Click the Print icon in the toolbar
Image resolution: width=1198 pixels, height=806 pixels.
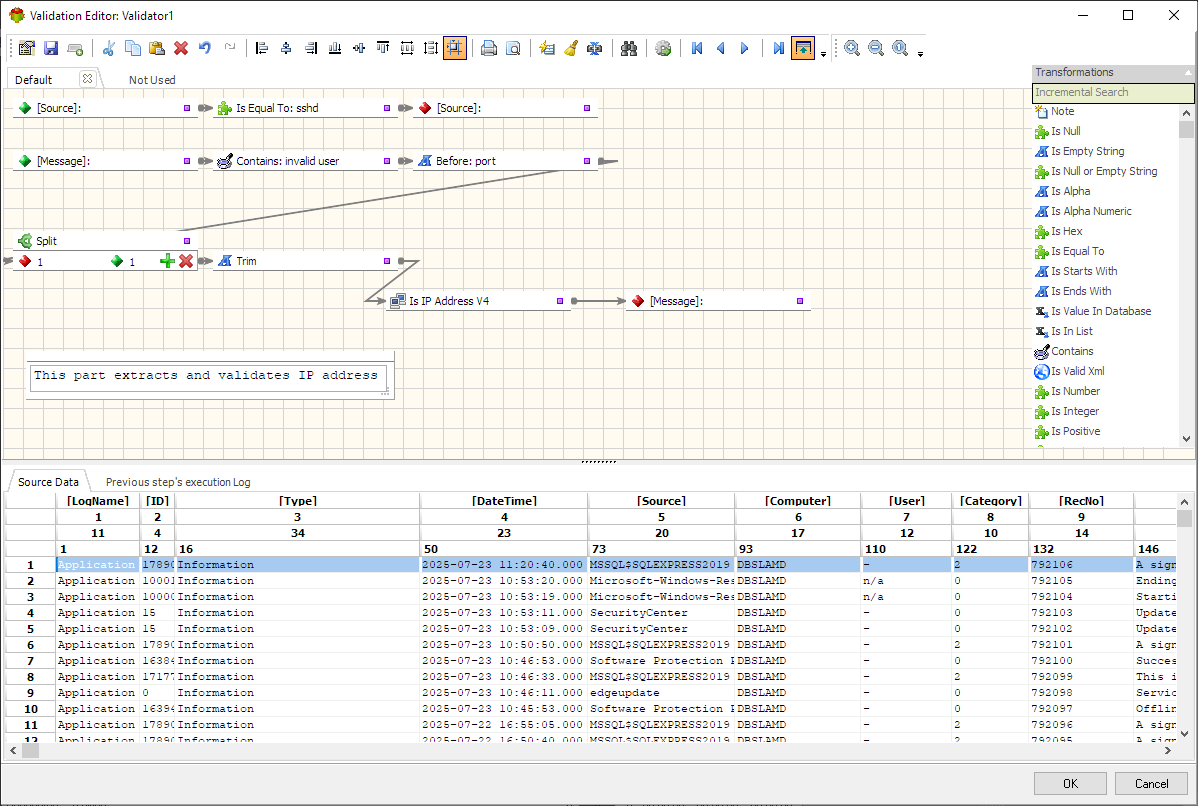[x=489, y=48]
